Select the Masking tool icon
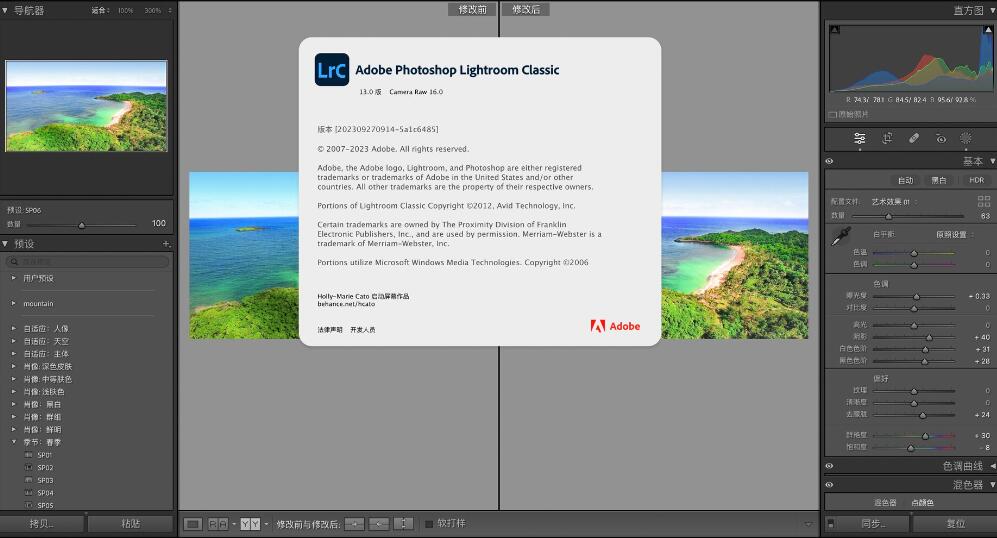The image size is (997, 538). coord(966,138)
